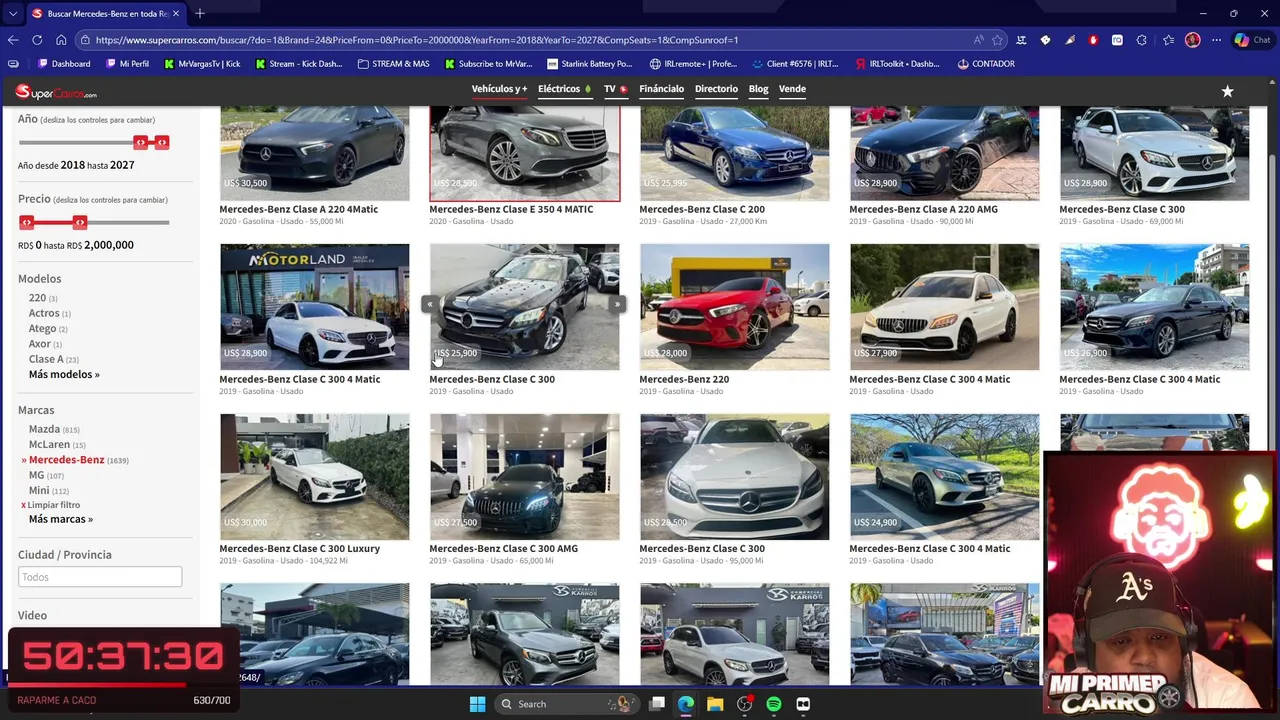Open the red Mercedes-Benz 220 listing
1280x720 pixels.
click(734, 307)
